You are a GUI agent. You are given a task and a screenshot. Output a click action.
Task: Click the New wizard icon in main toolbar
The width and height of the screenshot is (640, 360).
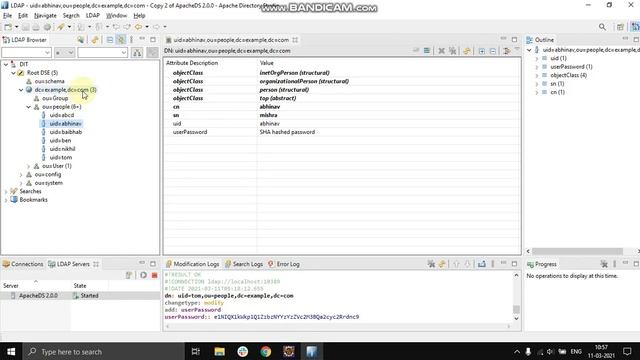[x=8, y=27]
